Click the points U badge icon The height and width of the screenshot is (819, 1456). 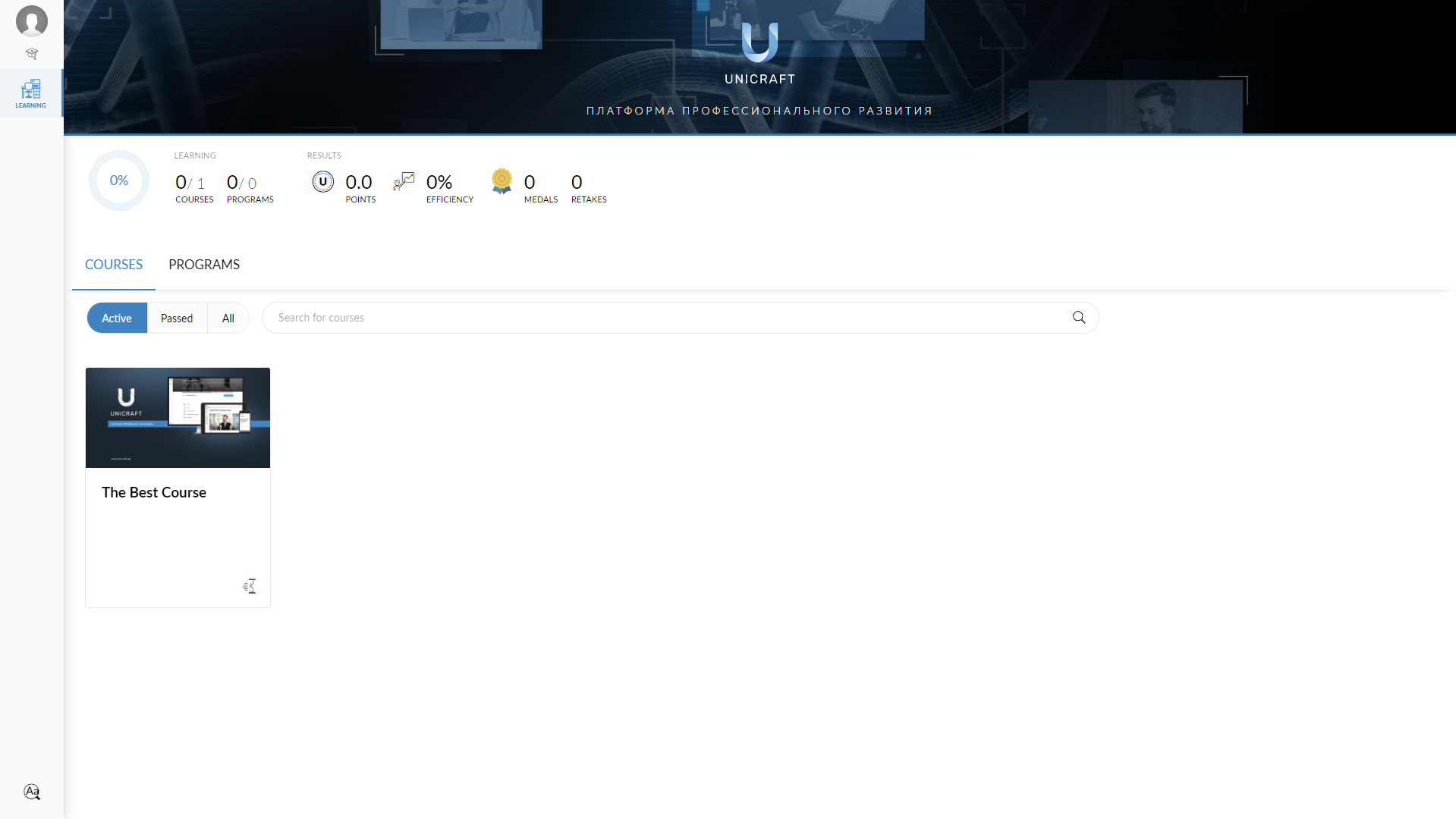(x=322, y=182)
